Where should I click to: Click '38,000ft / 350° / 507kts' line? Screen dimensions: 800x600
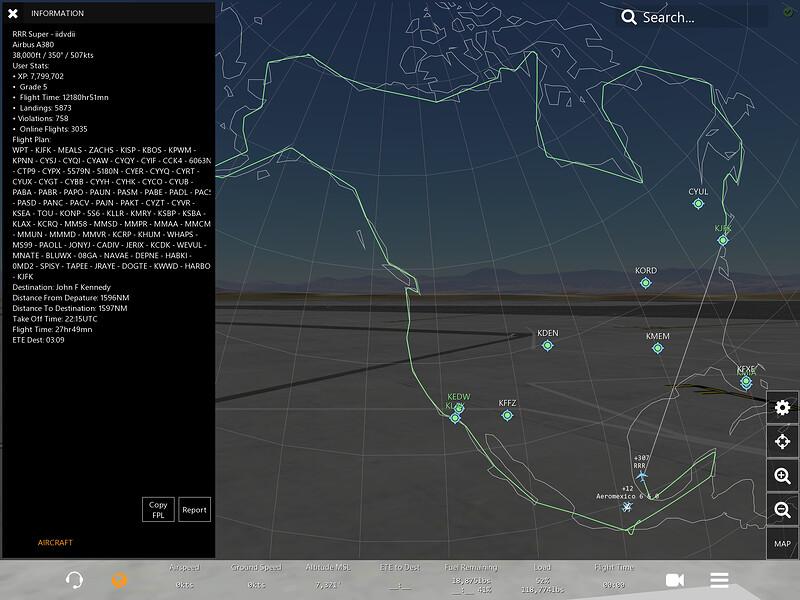53,55
